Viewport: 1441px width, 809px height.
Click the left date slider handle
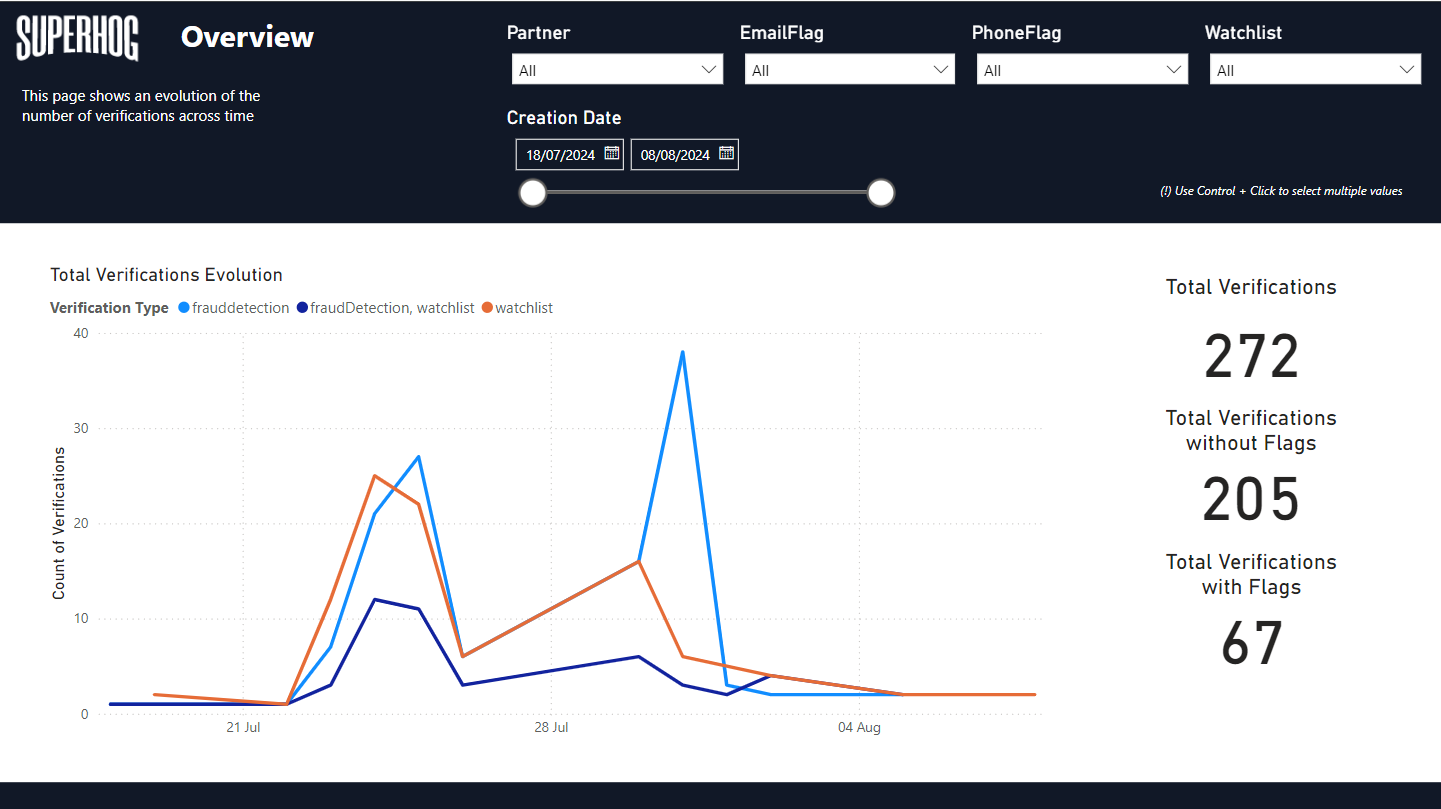[x=533, y=193]
